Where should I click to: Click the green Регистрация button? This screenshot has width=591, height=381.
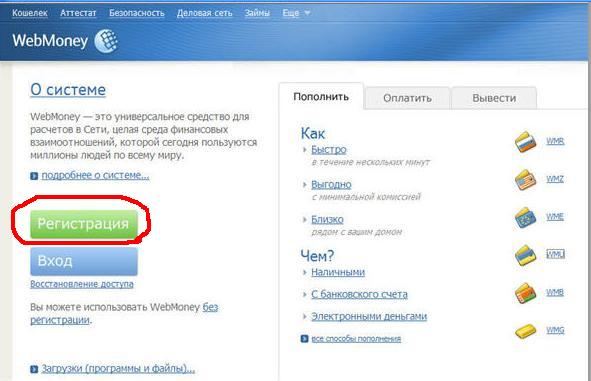(x=84, y=224)
